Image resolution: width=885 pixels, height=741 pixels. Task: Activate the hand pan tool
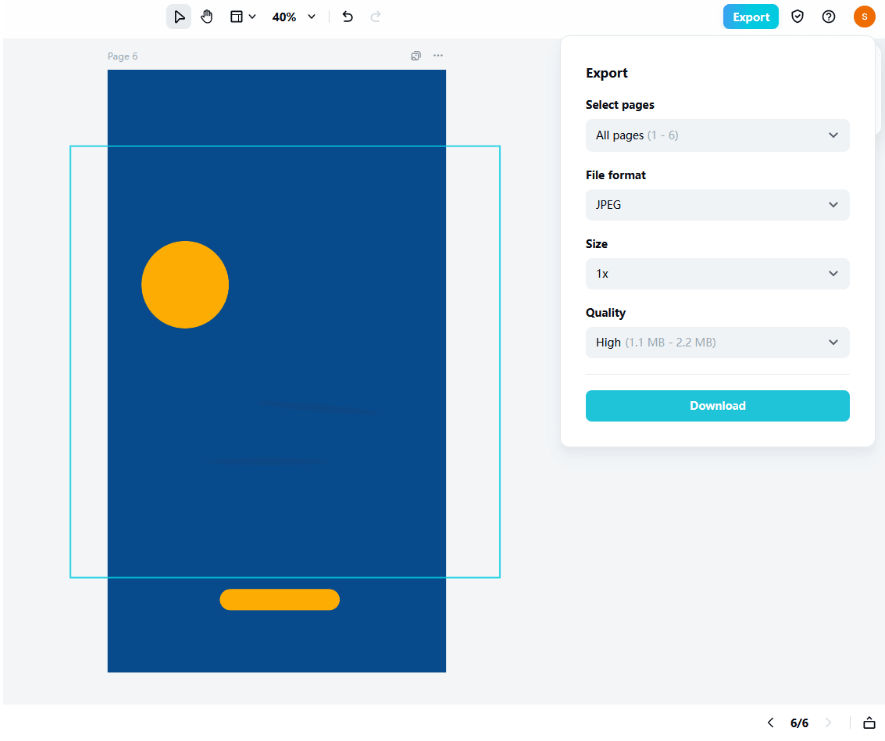pyautogui.click(x=207, y=17)
